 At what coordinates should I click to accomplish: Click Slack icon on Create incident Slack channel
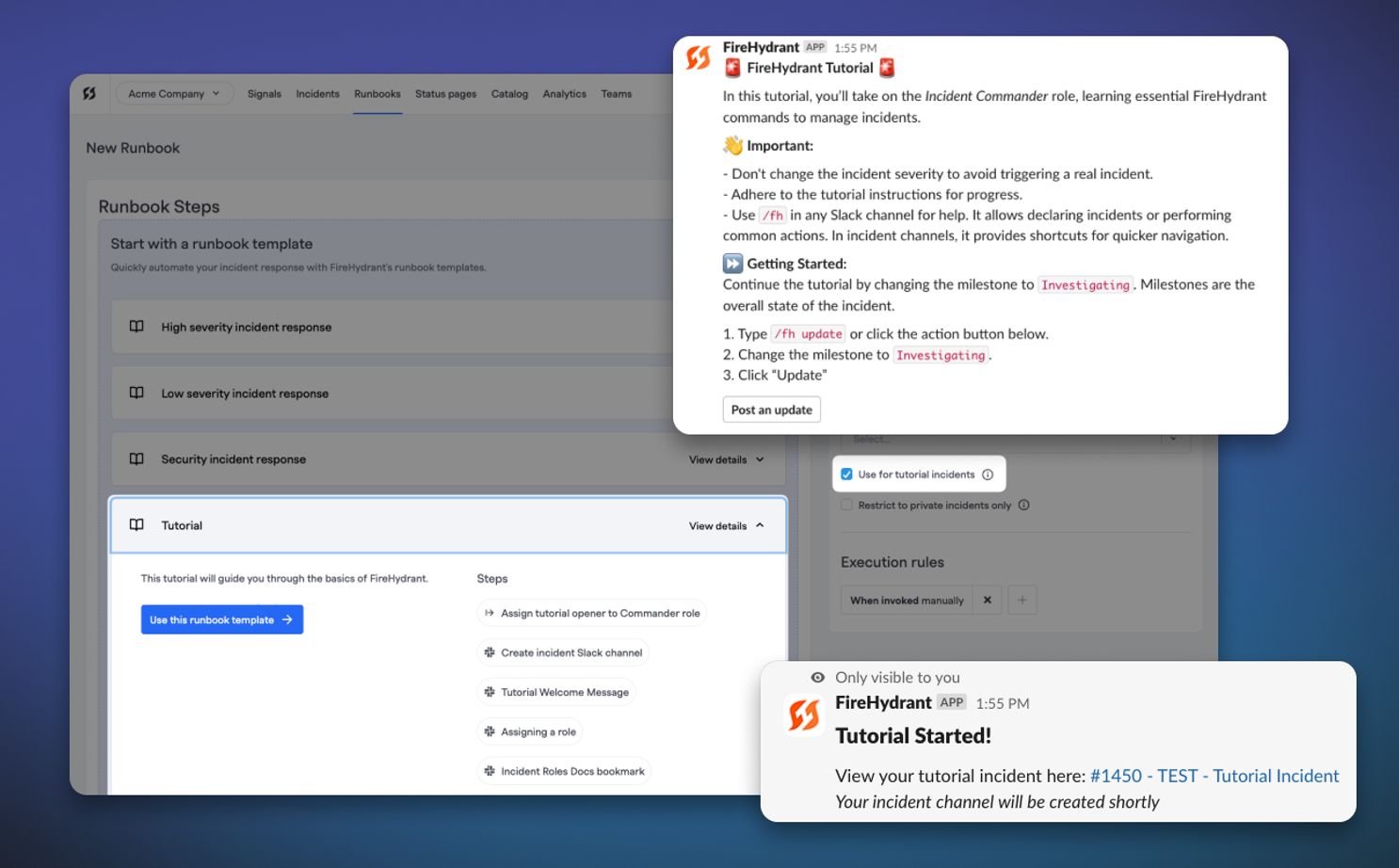pyautogui.click(x=490, y=652)
